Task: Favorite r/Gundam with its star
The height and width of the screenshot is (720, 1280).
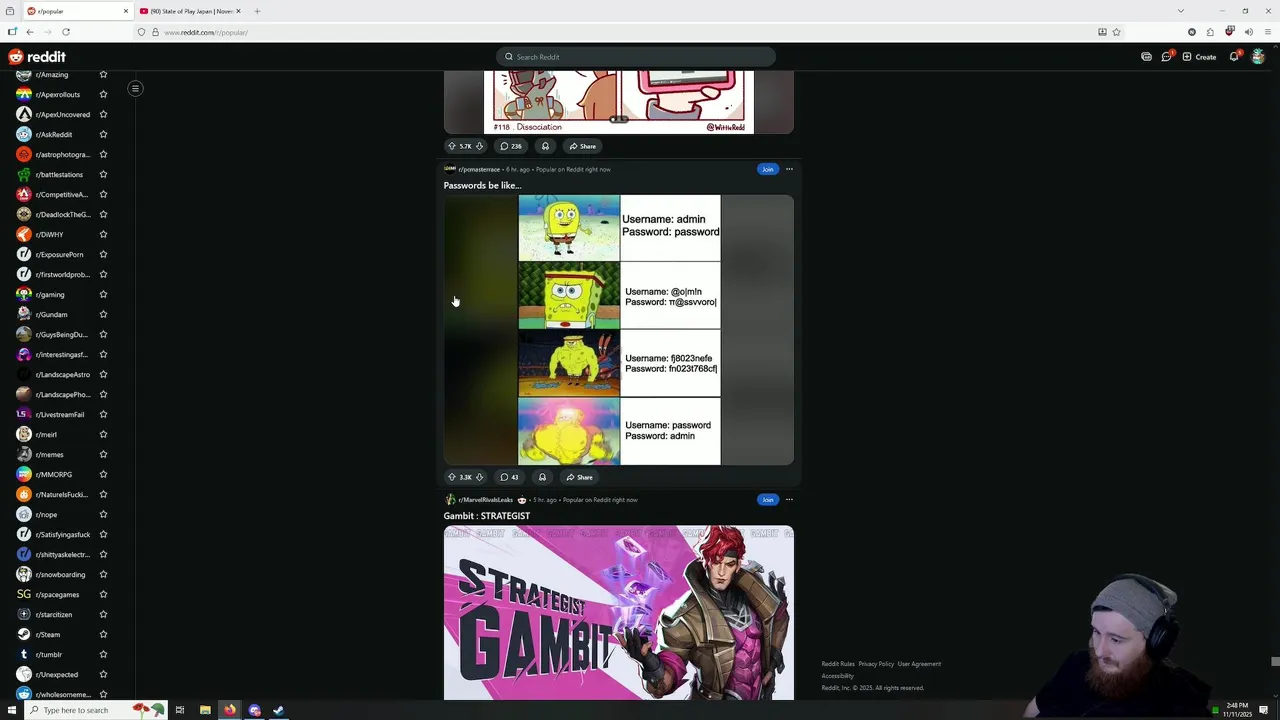Action: pyautogui.click(x=103, y=314)
